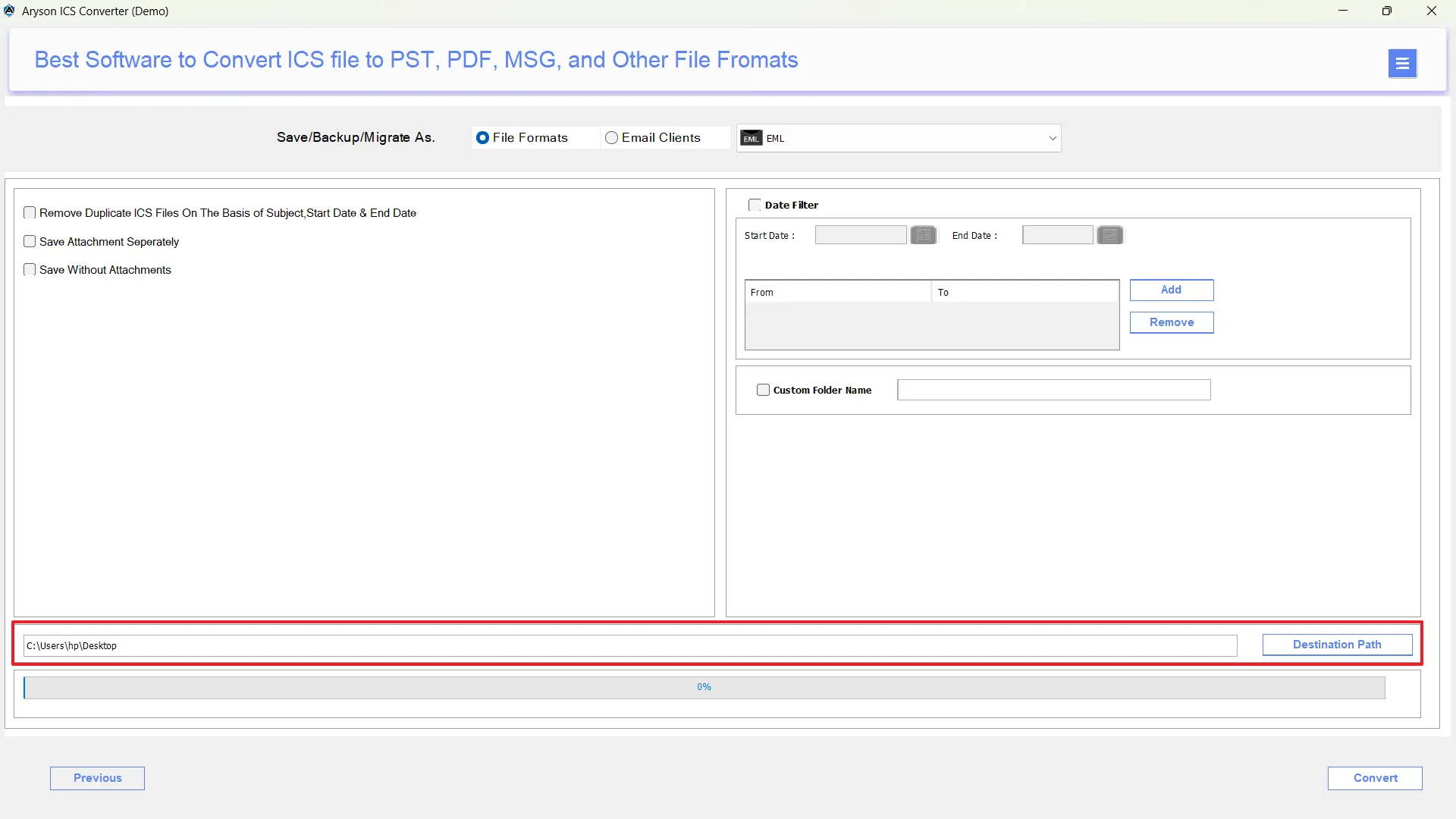Click the Best Software to Convert ICS heading

pos(416,60)
